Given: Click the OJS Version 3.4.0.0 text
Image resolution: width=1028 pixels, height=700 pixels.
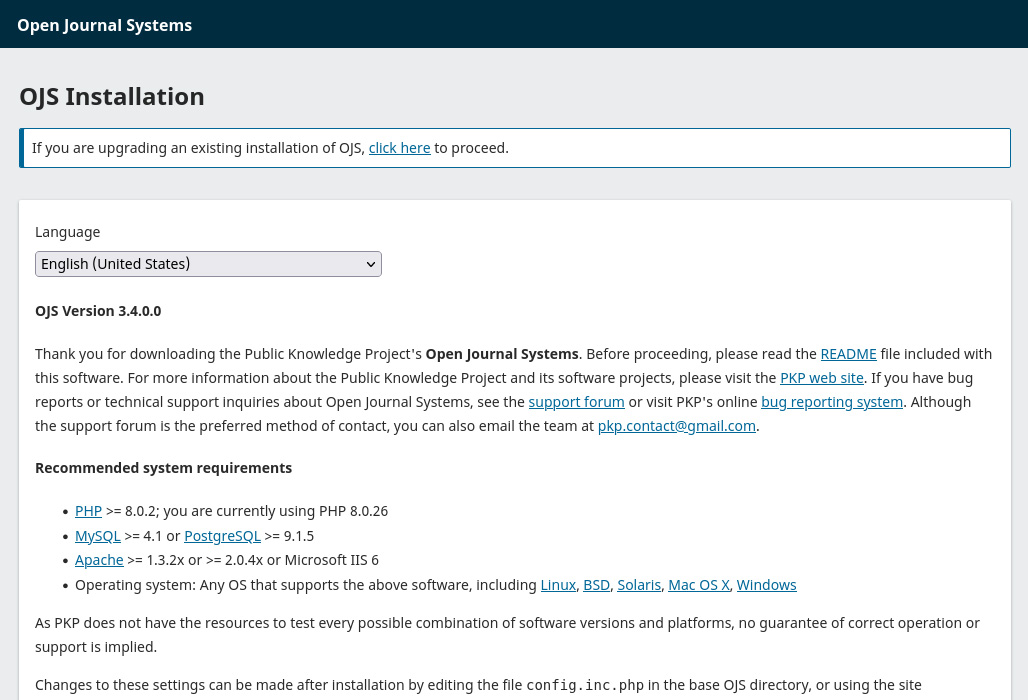Looking at the screenshot, I should coord(98,311).
